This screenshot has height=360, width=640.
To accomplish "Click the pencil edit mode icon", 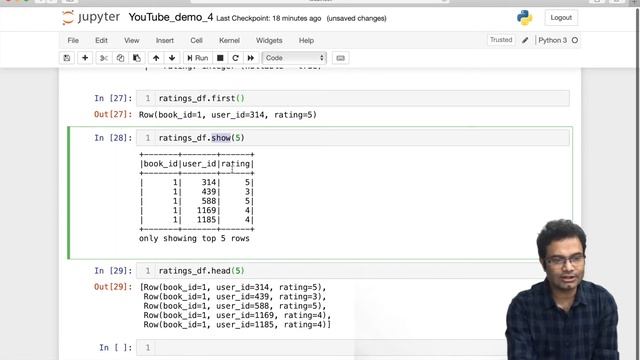I will pyautogui.click(x=525, y=40).
